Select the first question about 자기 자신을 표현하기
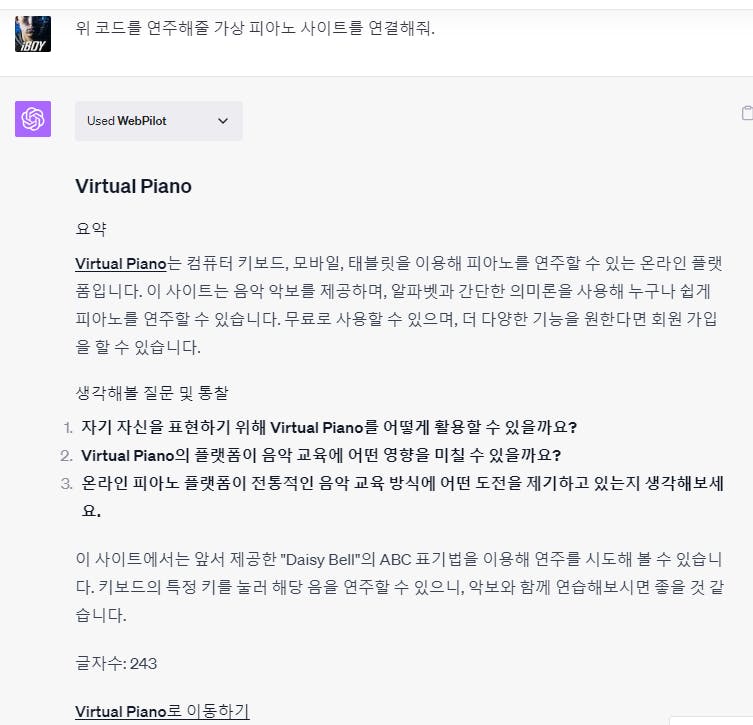The height and width of the screenshot is (725, 753). coord(329,427)
